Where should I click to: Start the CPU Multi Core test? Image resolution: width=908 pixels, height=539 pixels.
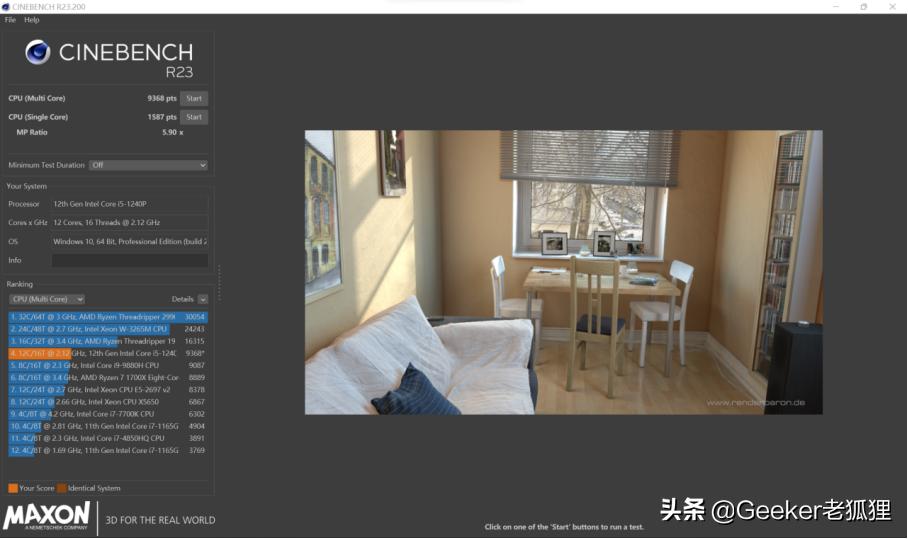click(194, 98)
